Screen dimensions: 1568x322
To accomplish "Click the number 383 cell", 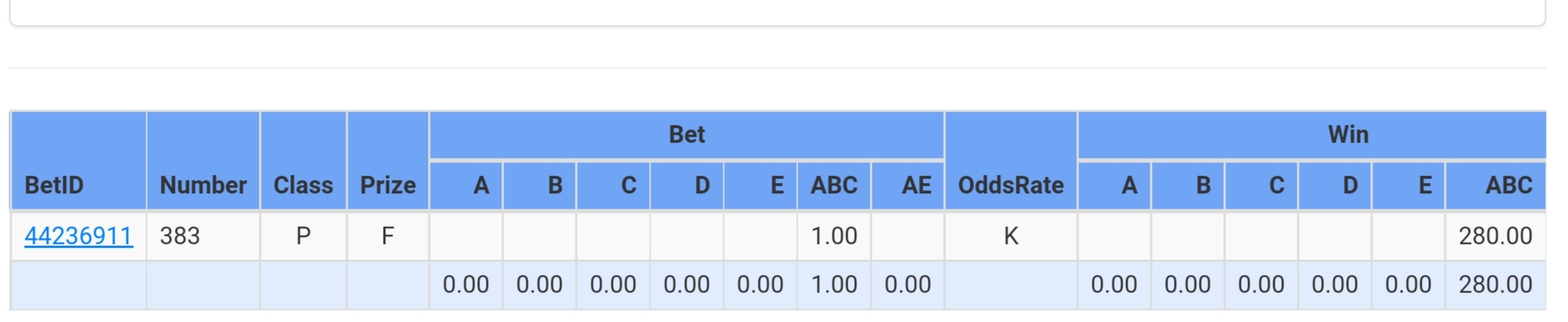I will 180,236.
